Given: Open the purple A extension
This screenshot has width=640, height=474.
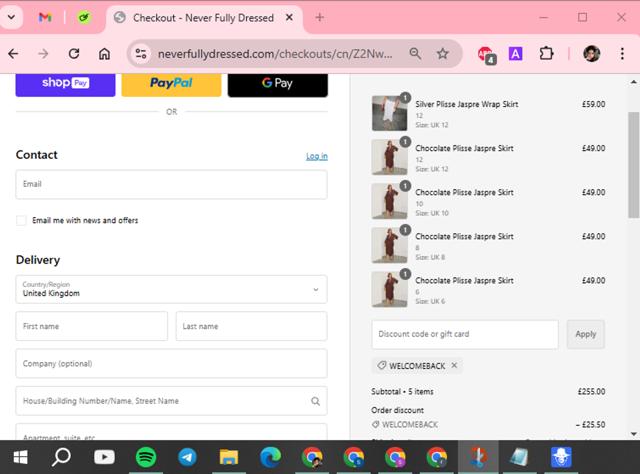Looking at the screenshot, I should 516,53.
